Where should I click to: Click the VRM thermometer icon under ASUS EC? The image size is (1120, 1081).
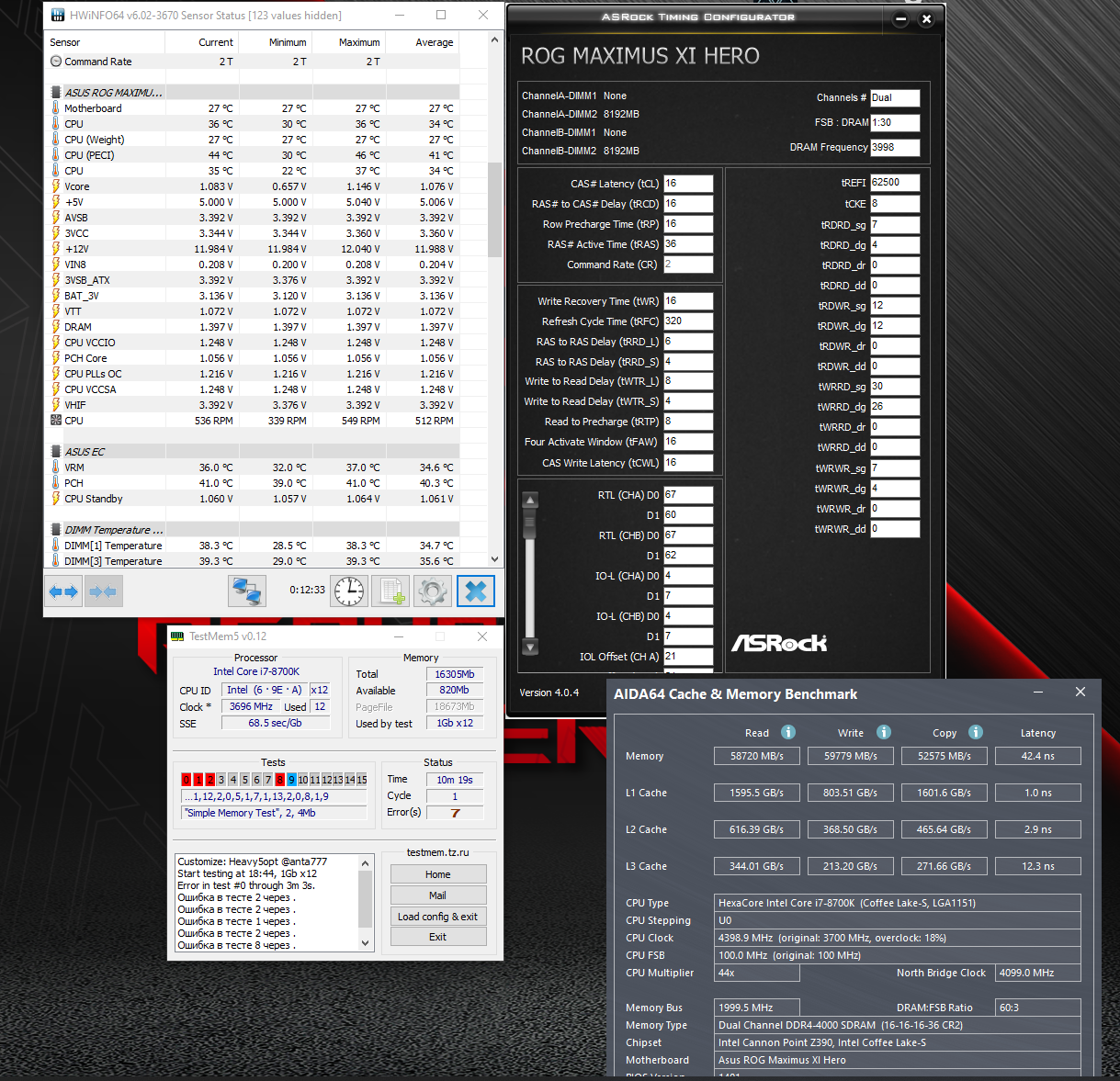(56, 467)
